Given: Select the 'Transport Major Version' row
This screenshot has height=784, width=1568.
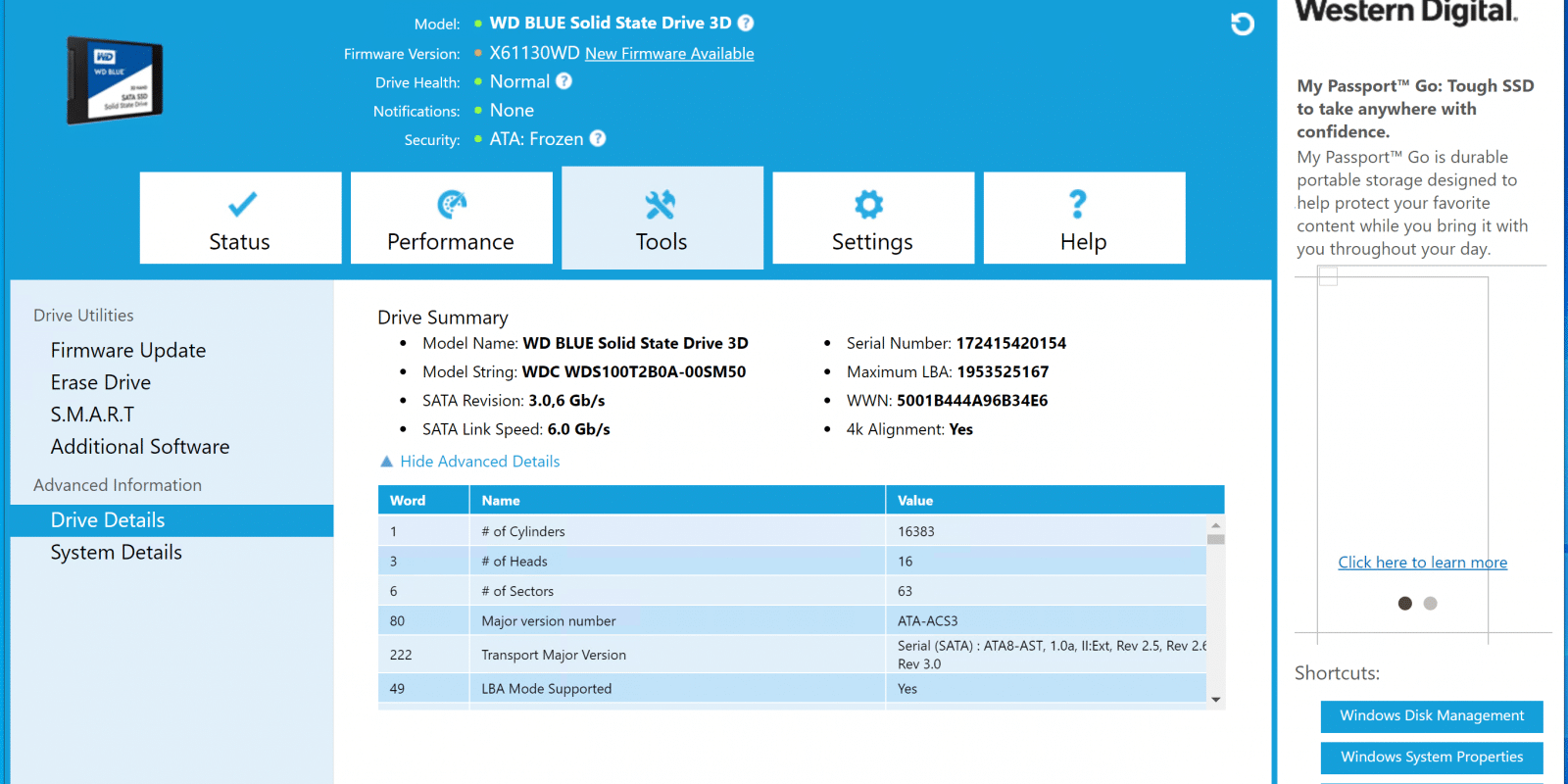Looking at the screenshot, I should click(x=792, y=655).
